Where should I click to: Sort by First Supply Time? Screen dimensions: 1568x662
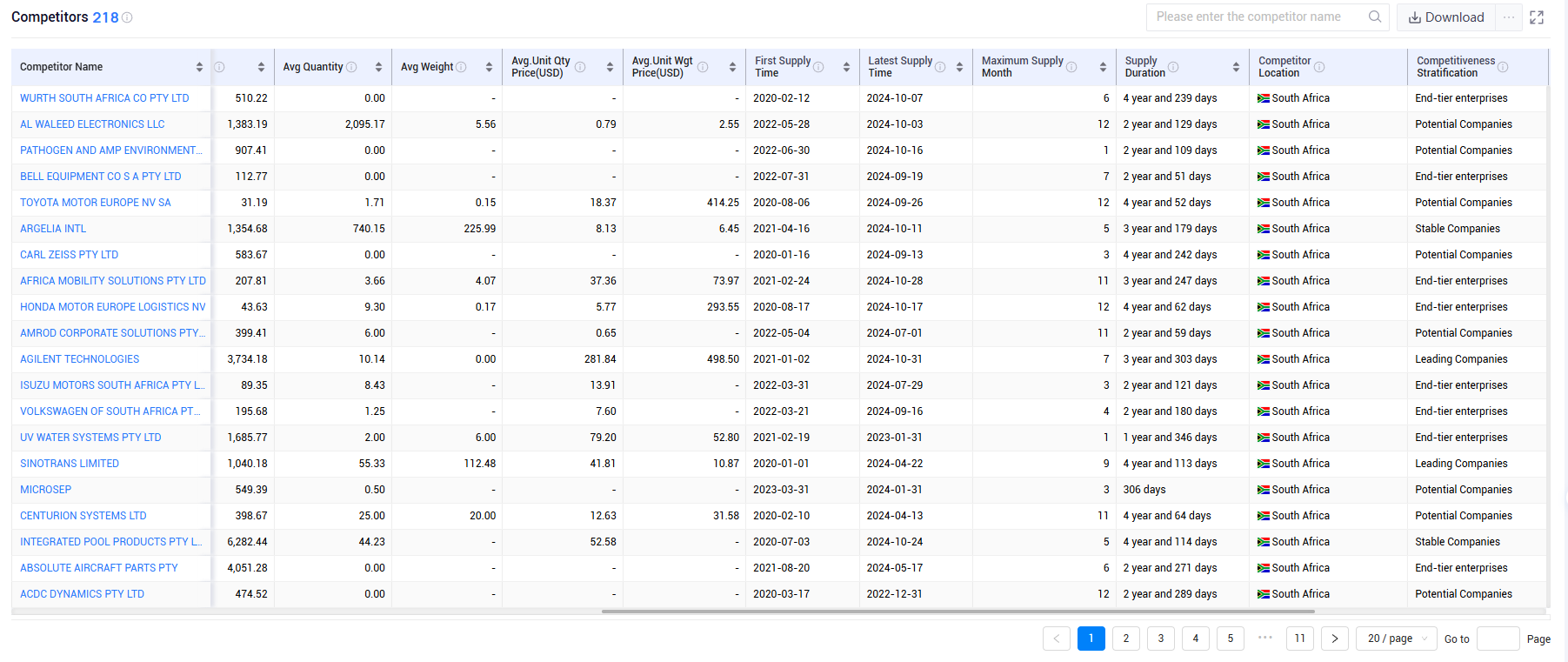click(x=846, y=67)
